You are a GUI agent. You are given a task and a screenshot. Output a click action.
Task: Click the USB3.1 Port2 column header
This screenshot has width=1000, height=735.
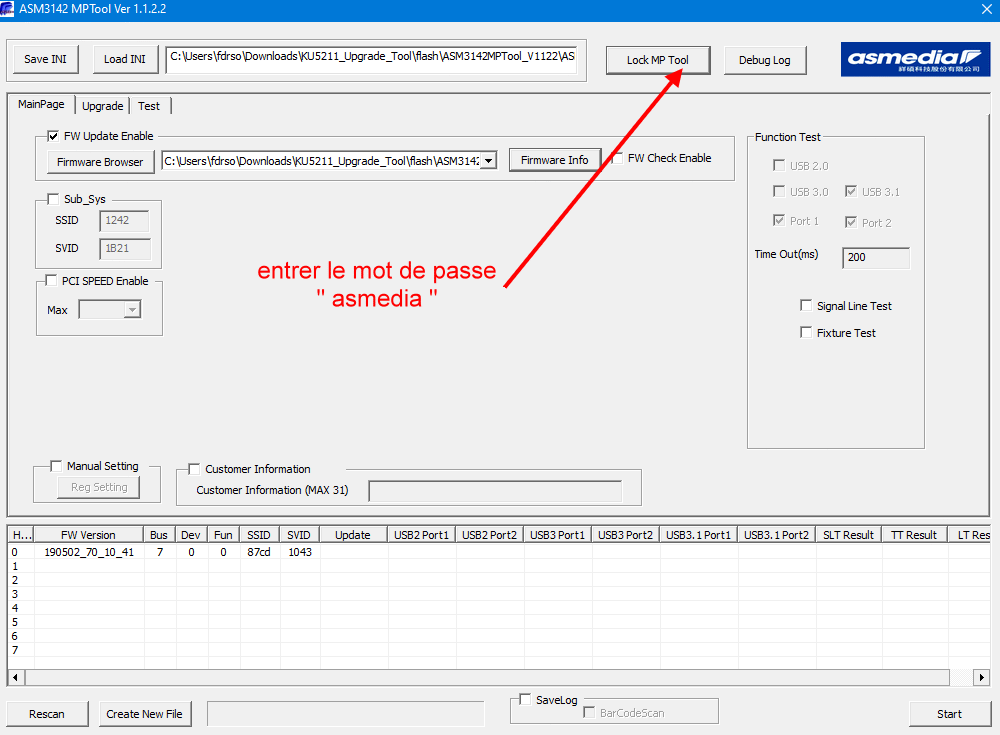pyautogui.click(x=776, y=535)
